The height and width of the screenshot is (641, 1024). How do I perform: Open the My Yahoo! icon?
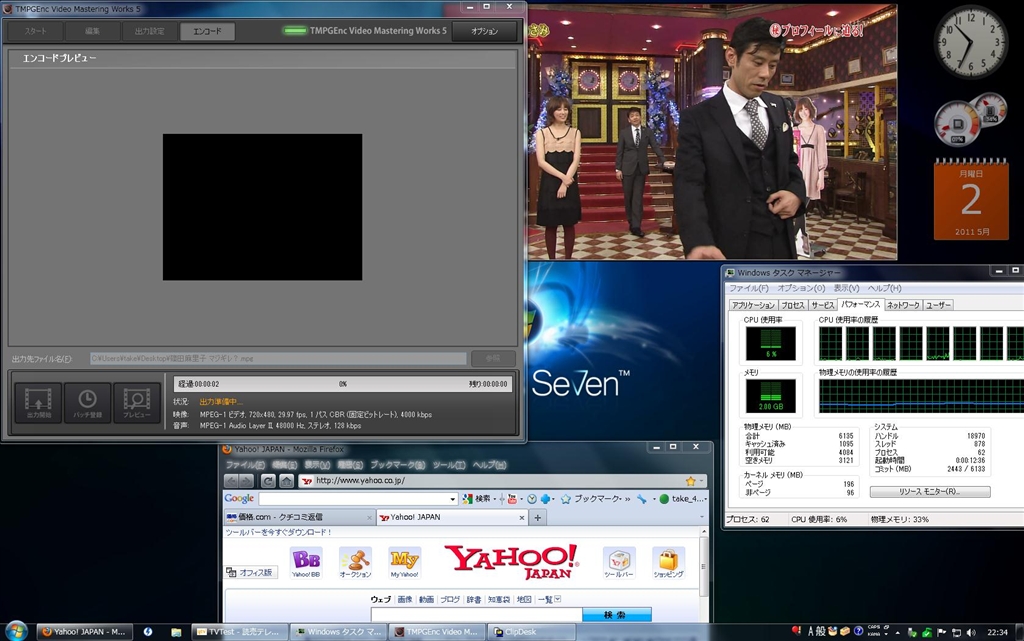point(404,563)
